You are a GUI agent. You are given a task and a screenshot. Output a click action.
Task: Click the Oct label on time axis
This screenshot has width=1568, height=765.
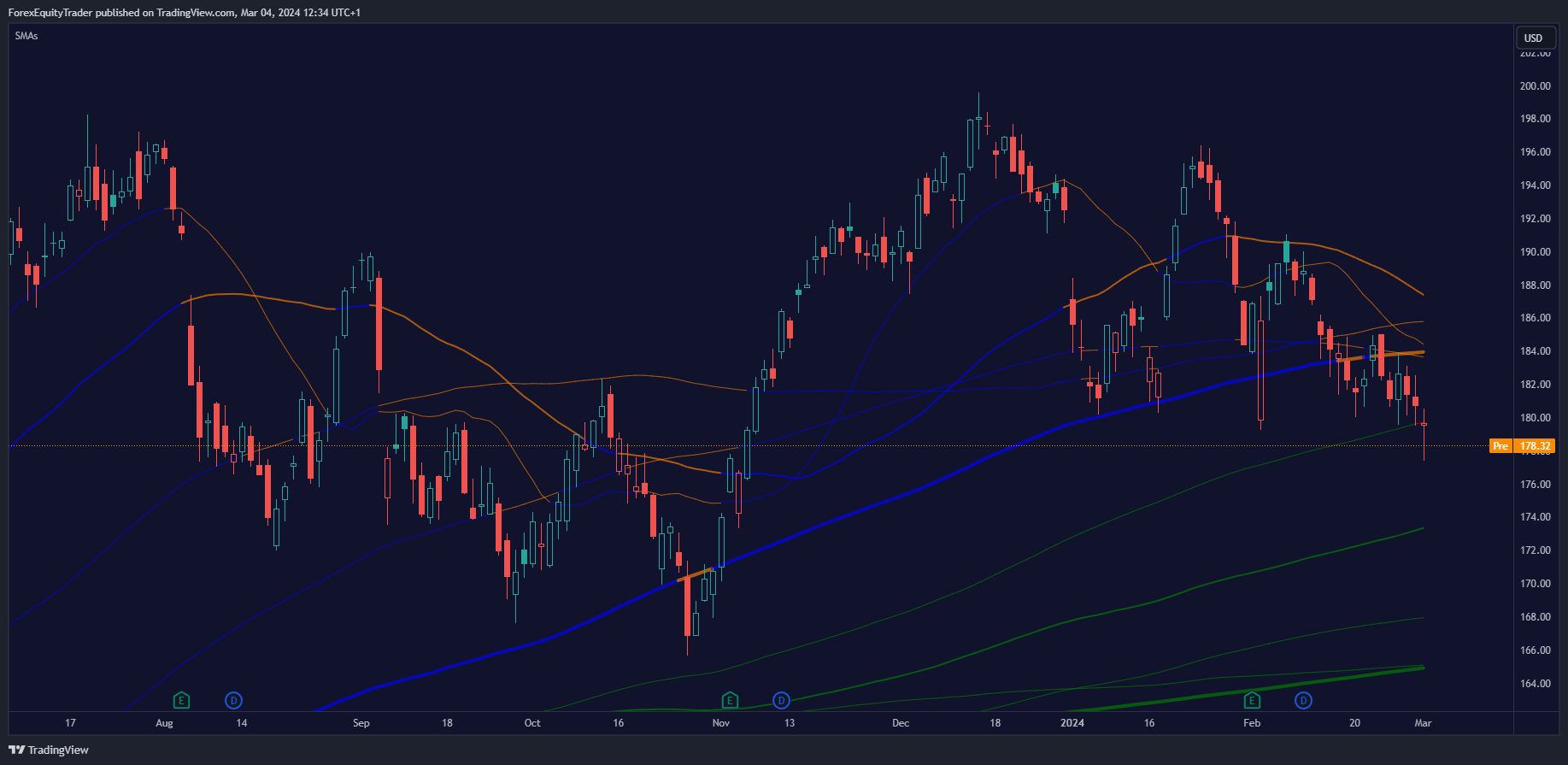click(532, 723)
